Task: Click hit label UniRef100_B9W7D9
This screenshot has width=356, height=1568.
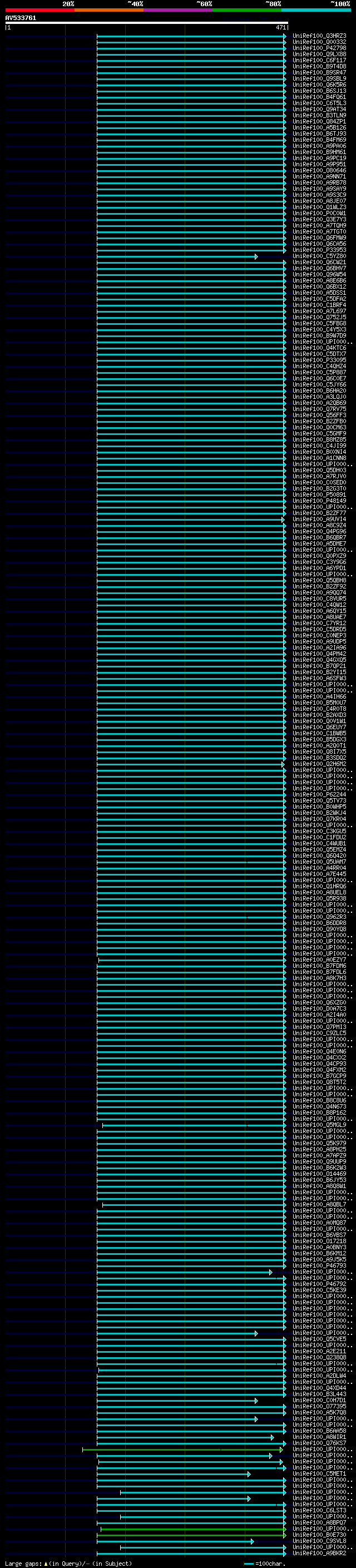Action: pyautogui.click(x=319, y=335)
